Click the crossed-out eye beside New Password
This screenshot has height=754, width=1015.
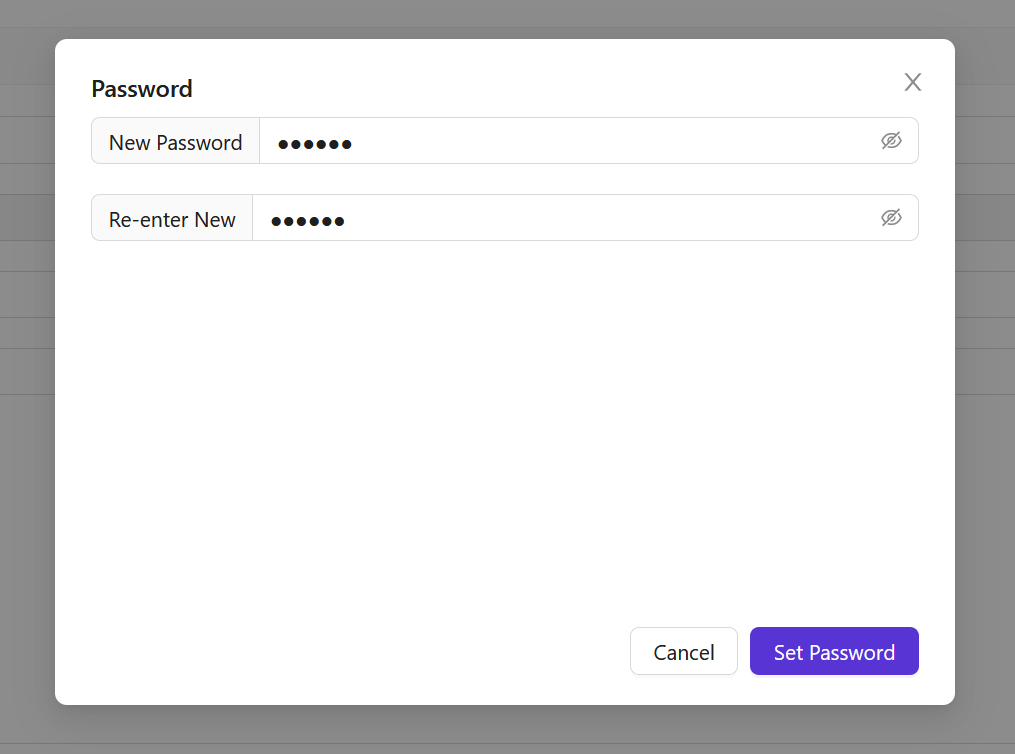[x=891, y=141]
